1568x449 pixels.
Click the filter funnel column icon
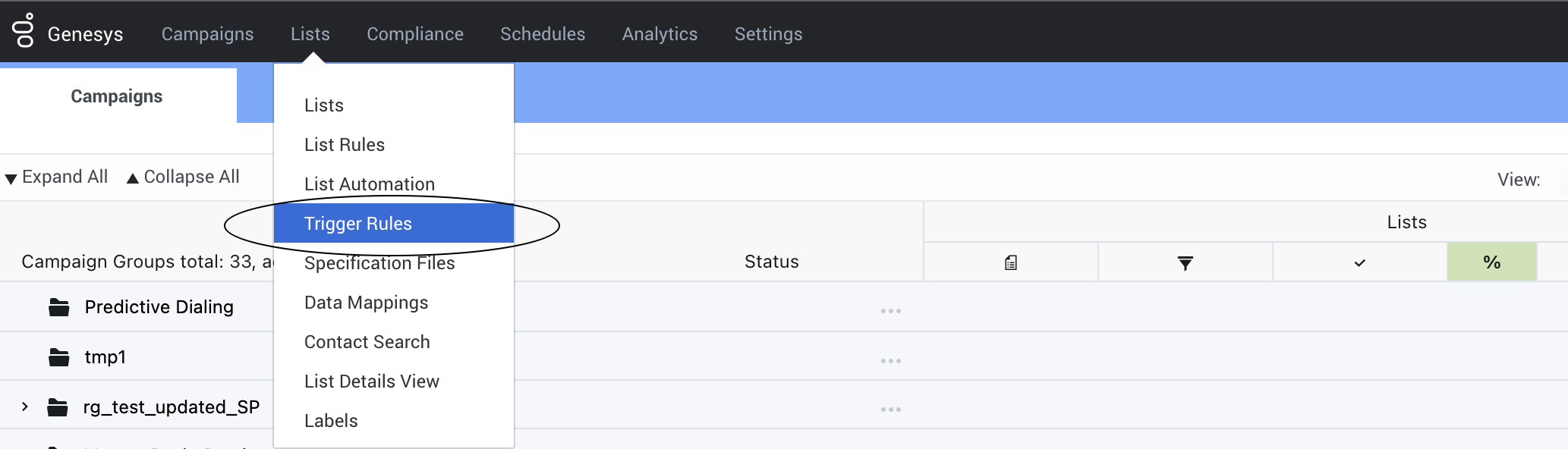[x=1185, y=263]
